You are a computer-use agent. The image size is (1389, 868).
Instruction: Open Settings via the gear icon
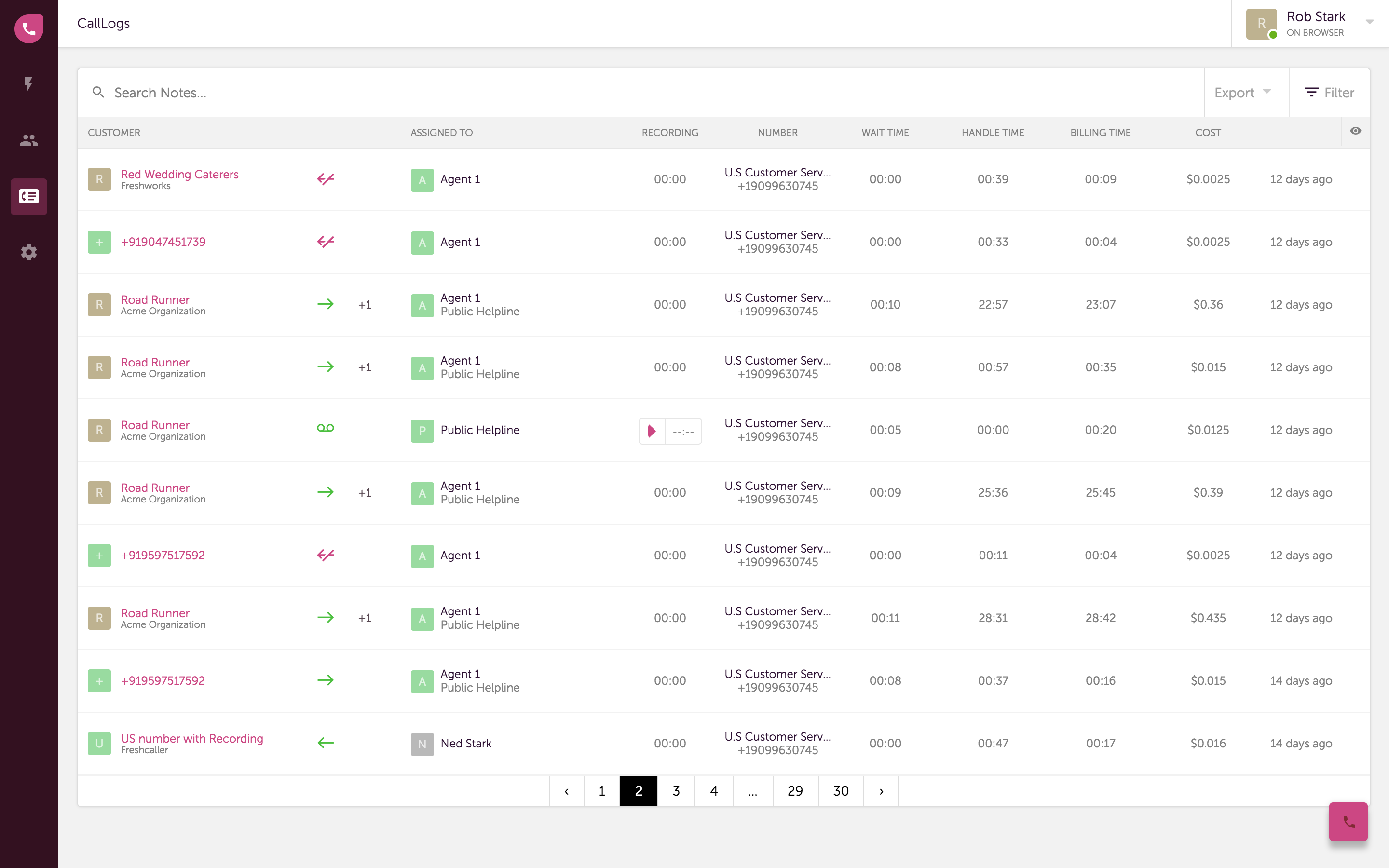coord(29,251)
